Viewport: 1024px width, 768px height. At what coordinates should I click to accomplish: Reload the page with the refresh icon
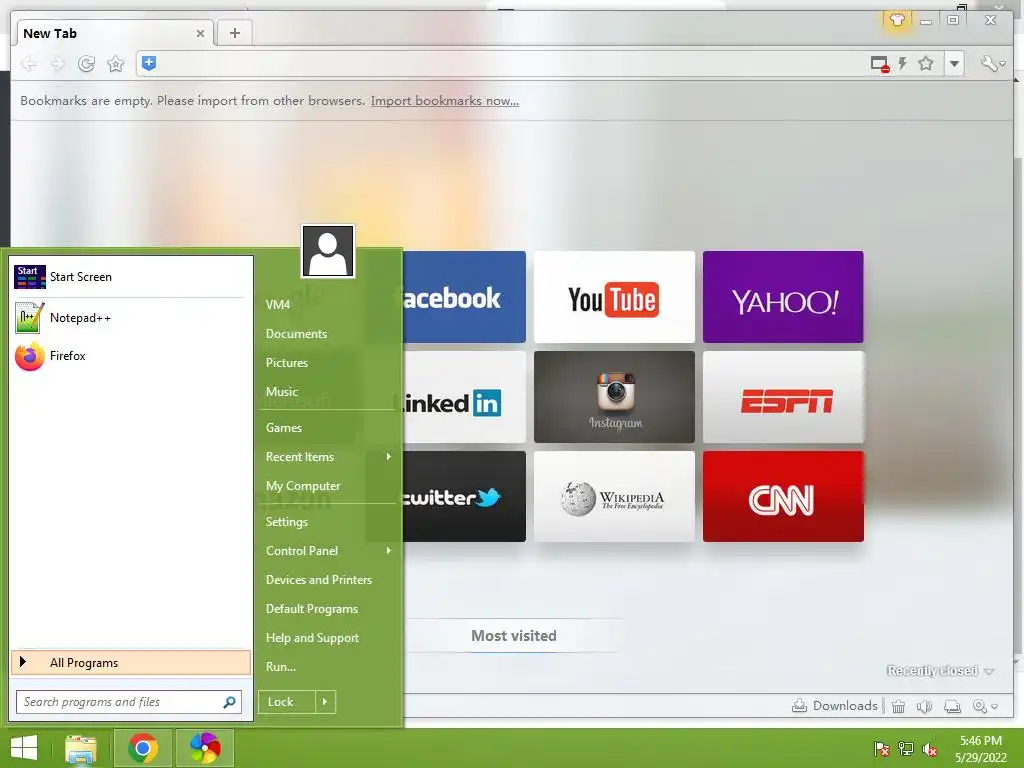86,63
